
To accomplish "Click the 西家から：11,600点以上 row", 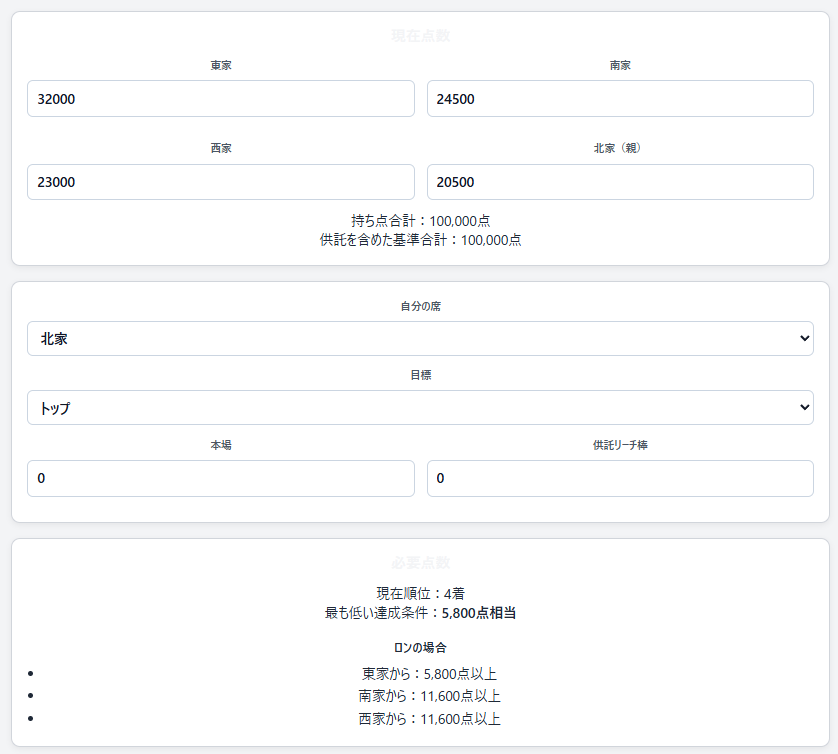I will [430, 719].
